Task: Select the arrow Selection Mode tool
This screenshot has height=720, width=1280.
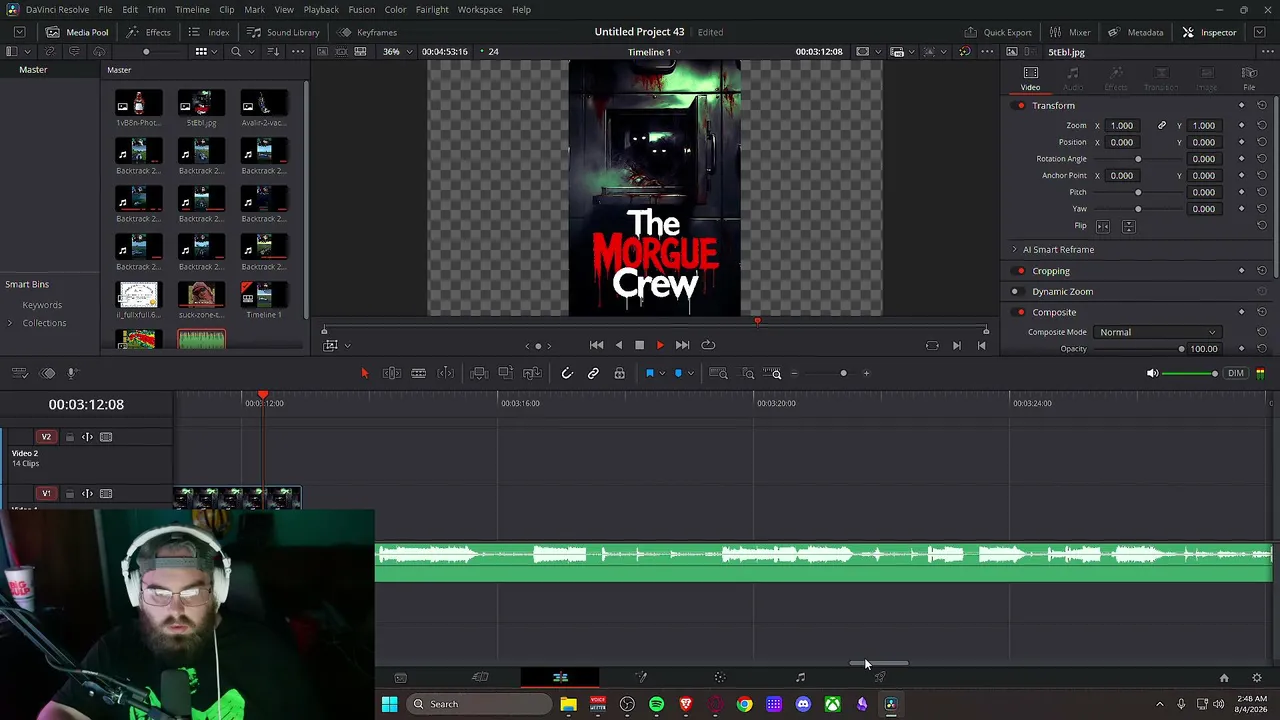Action: click(364, 373)
